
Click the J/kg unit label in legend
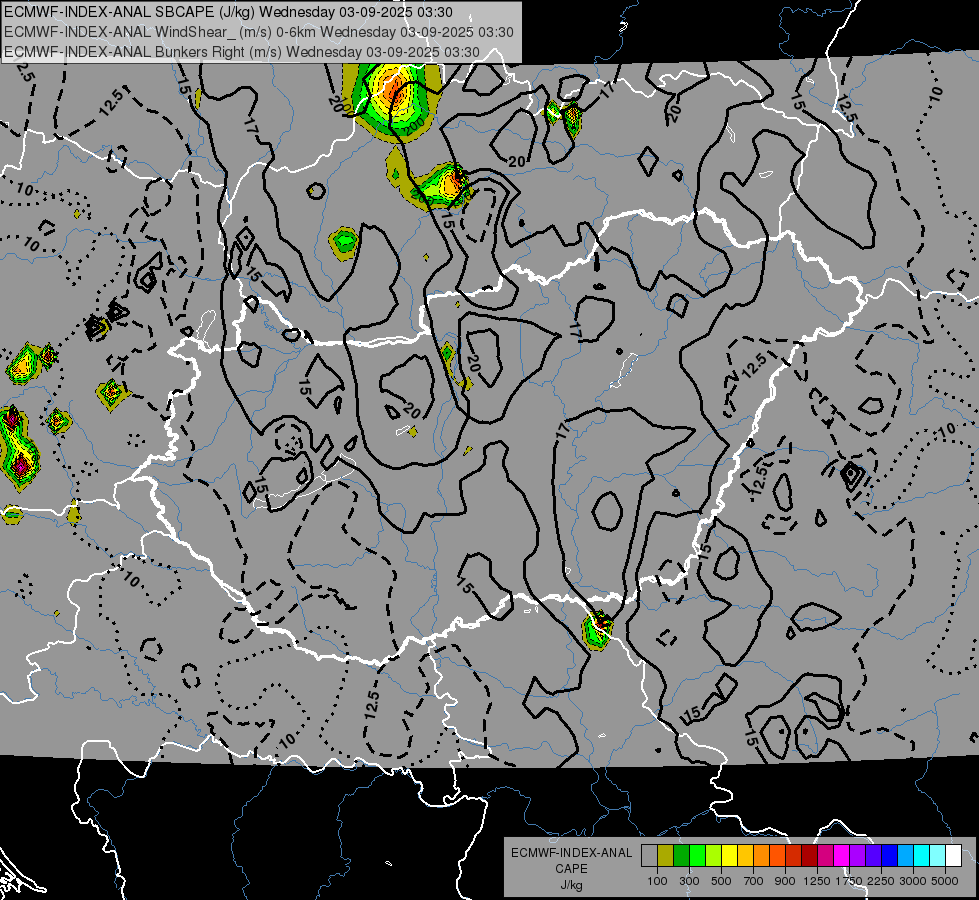tap(571, 885)
